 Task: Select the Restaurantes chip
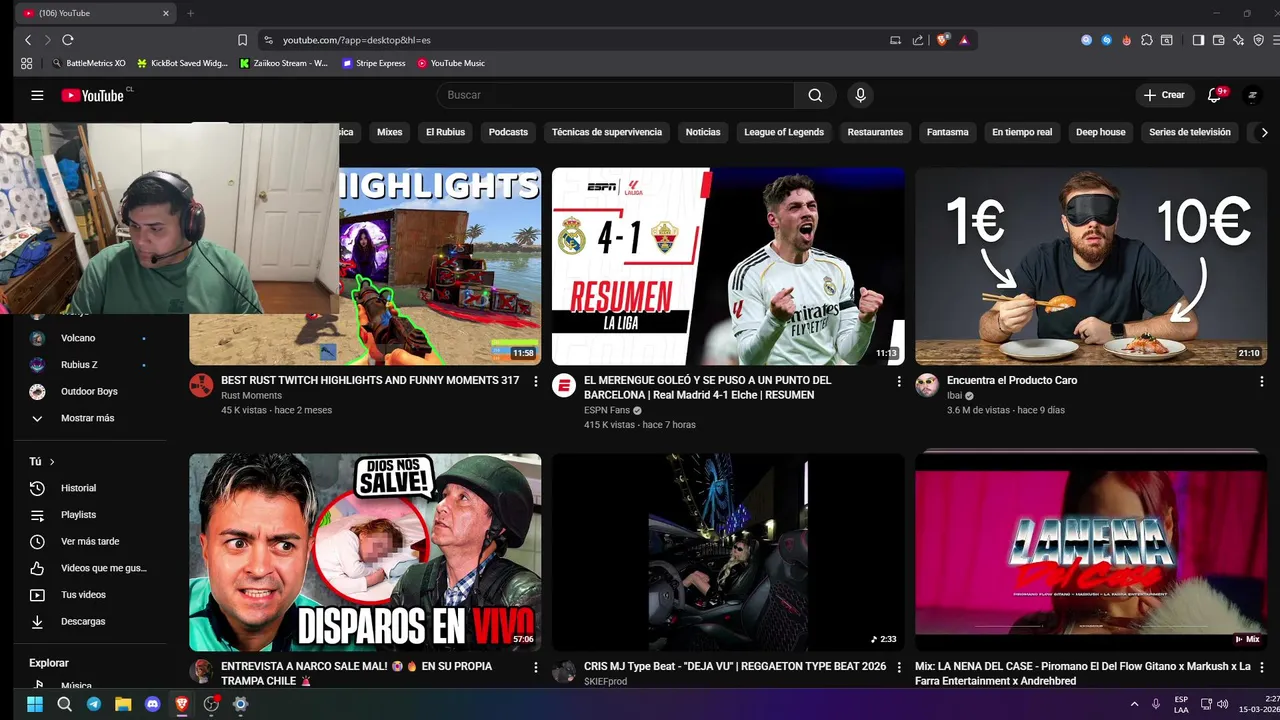pyautogui.click(x=875, y=132)
